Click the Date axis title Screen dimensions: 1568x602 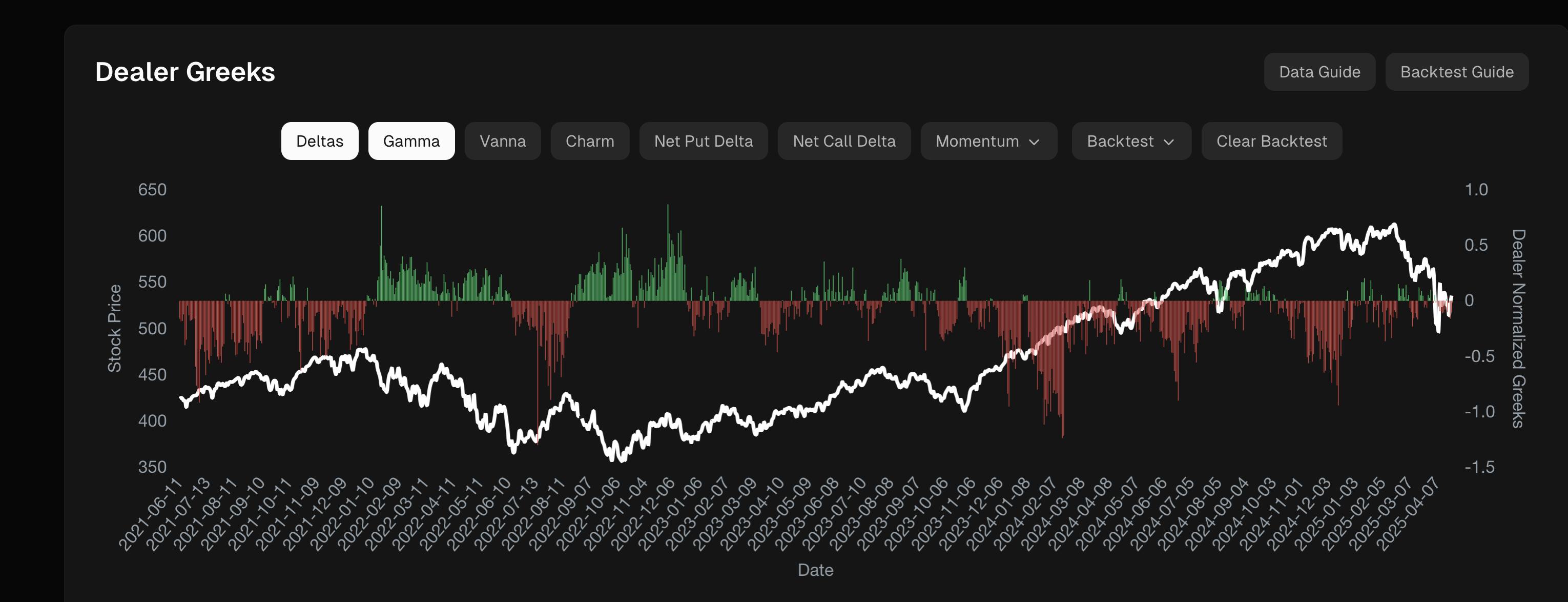pyautogui.click(x=815, y=570)
